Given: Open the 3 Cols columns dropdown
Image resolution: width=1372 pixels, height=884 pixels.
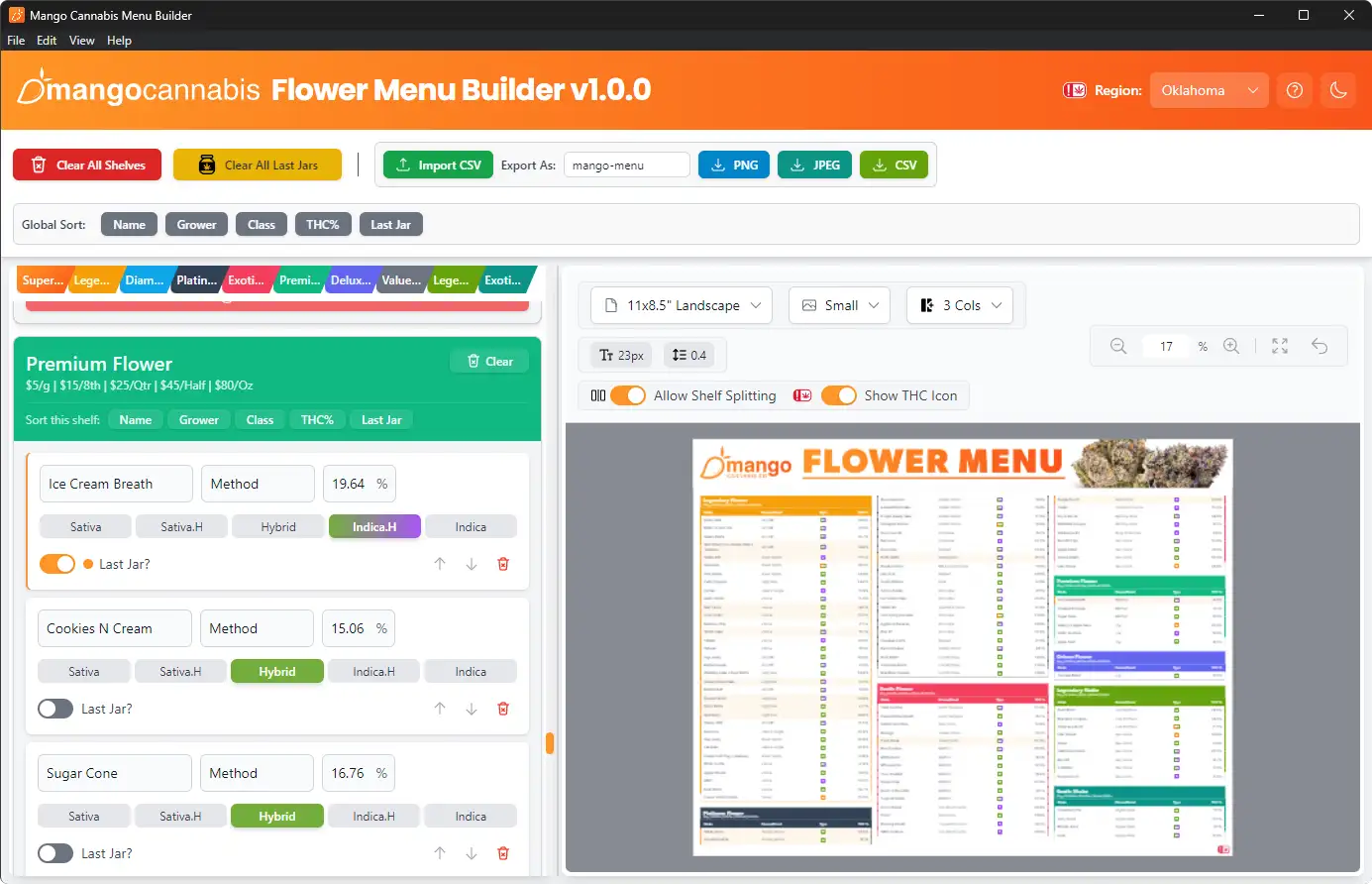Looking at the screenshot, I should [x=960, y=305].
